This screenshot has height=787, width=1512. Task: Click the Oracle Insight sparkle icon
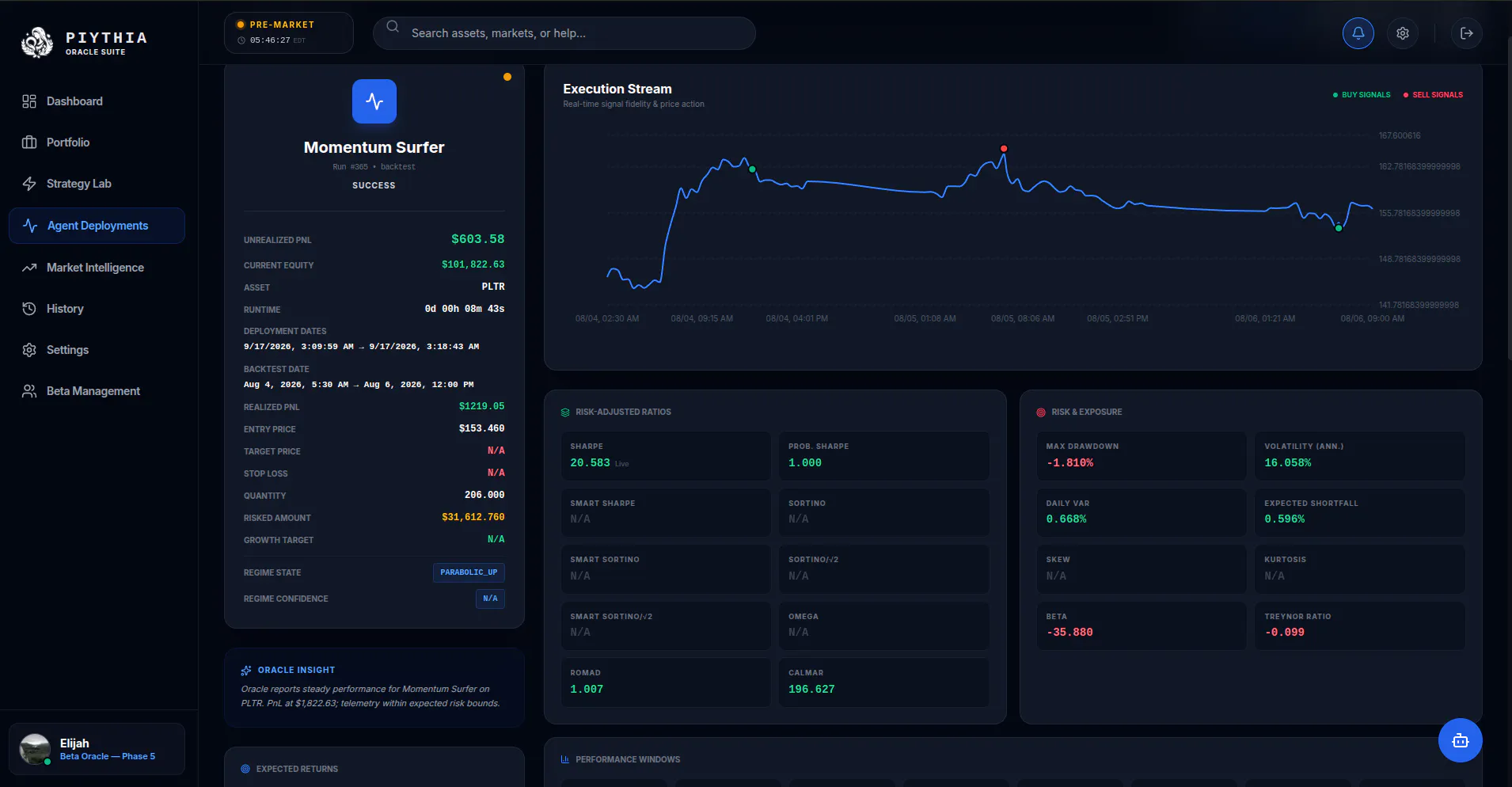246,671
